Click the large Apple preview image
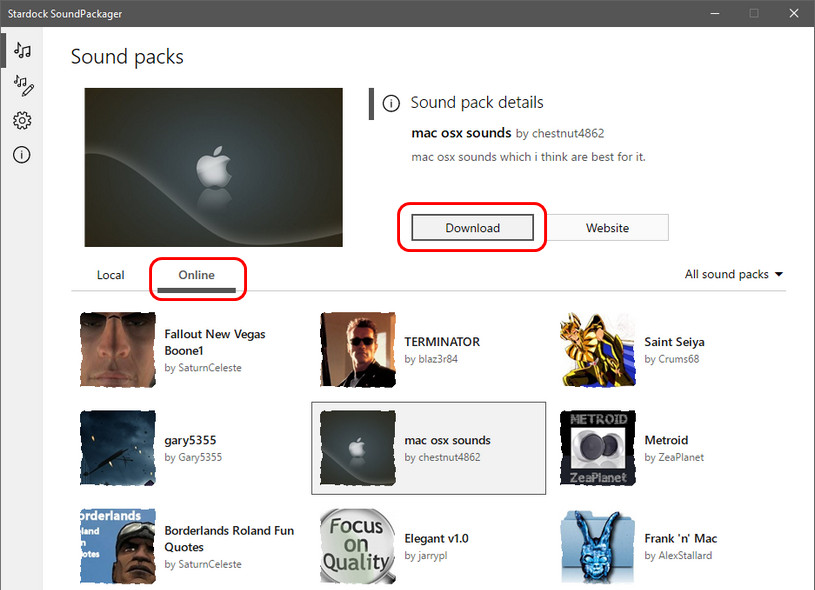Viewport: 815px width, 590px height. point(213,167)
